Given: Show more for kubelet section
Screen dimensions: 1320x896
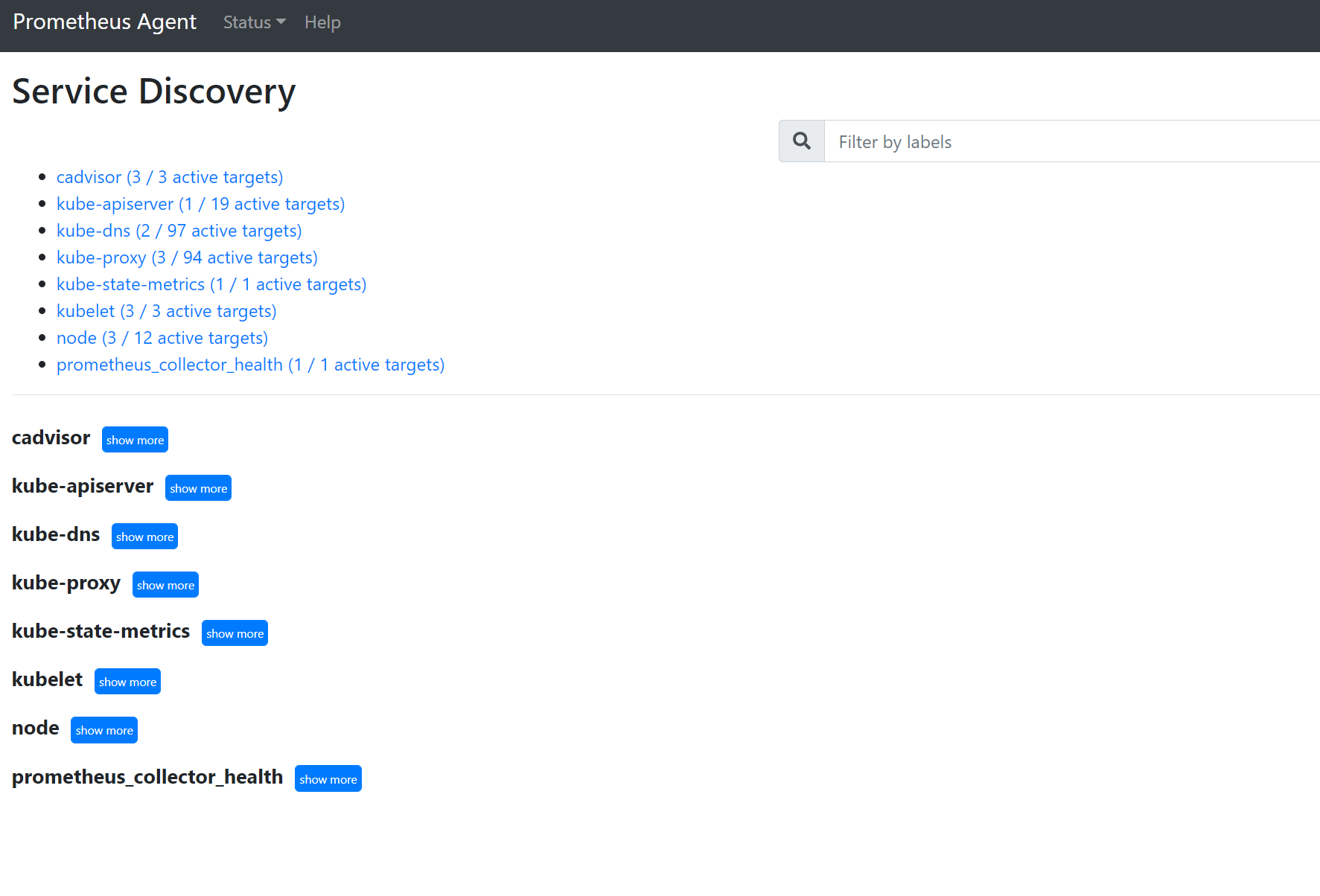Looking at the screenshot, I should 127,682.
